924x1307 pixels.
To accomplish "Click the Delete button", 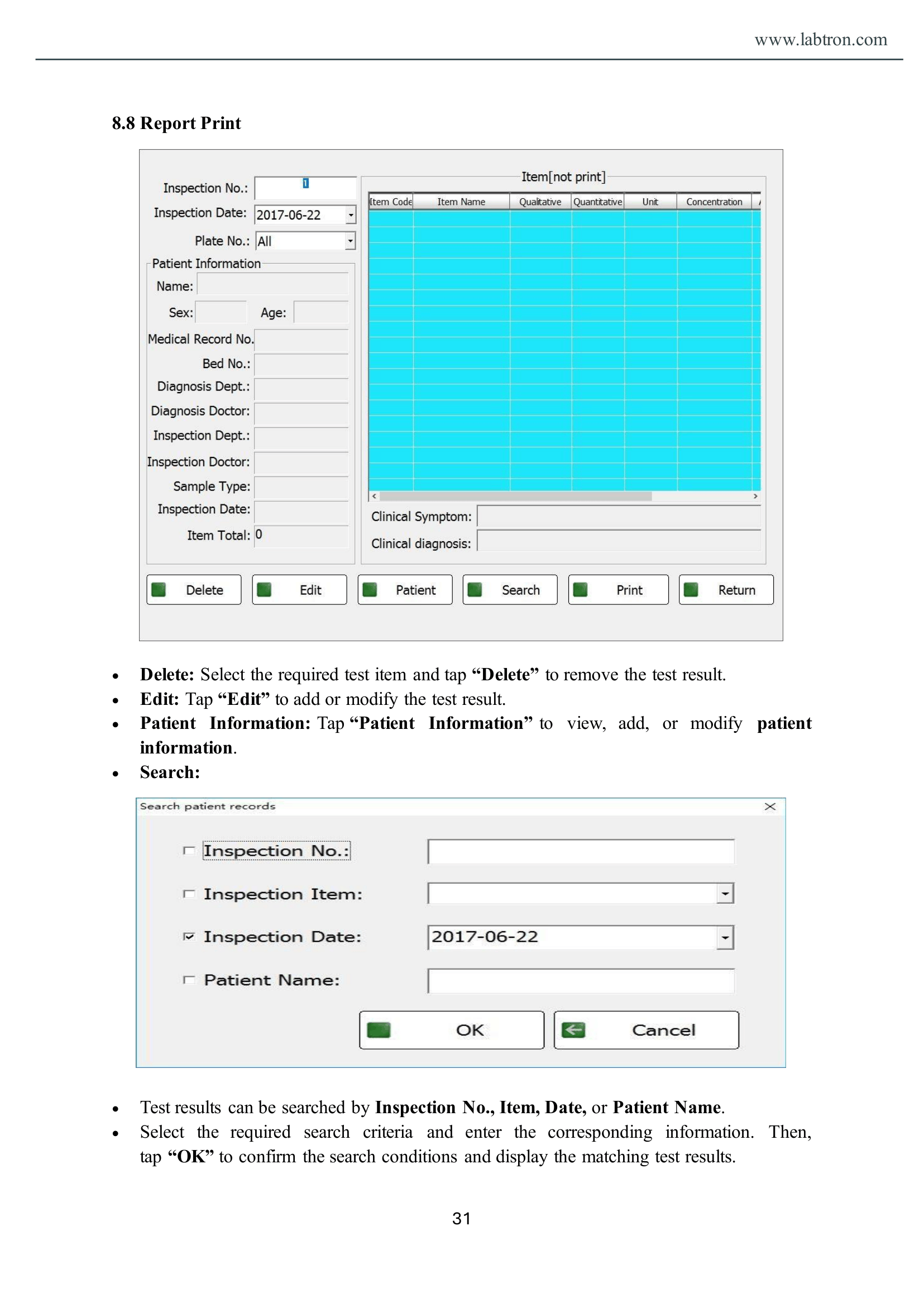I will click(x=193, y=590).
